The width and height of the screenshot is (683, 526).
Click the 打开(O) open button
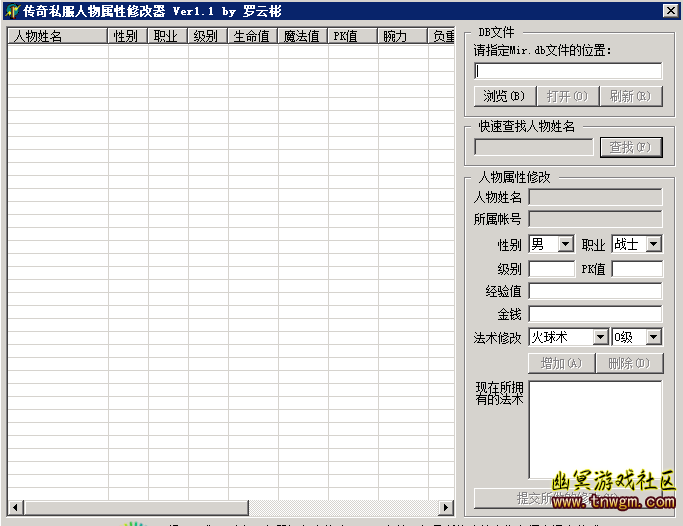pyautogui.click(x=568, y=96)
